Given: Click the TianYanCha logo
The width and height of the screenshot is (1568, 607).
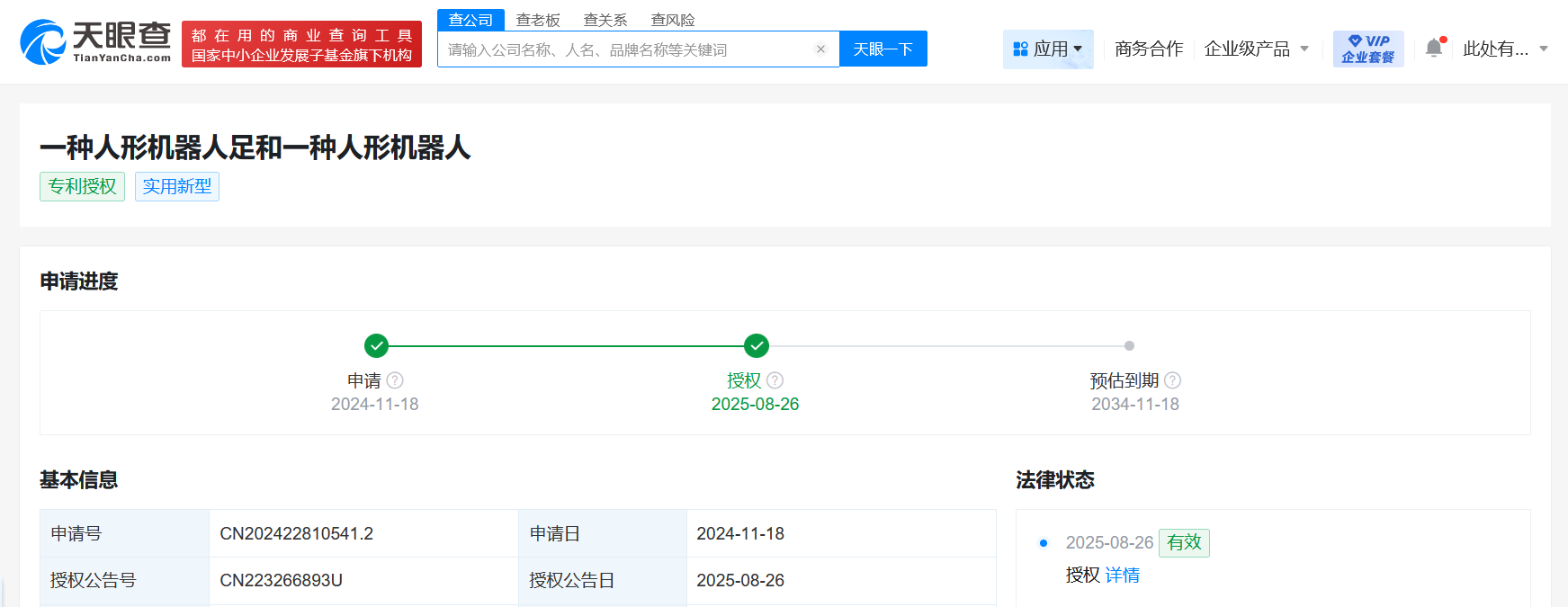Looking at the screenshot, I should (x=95, y=42).
